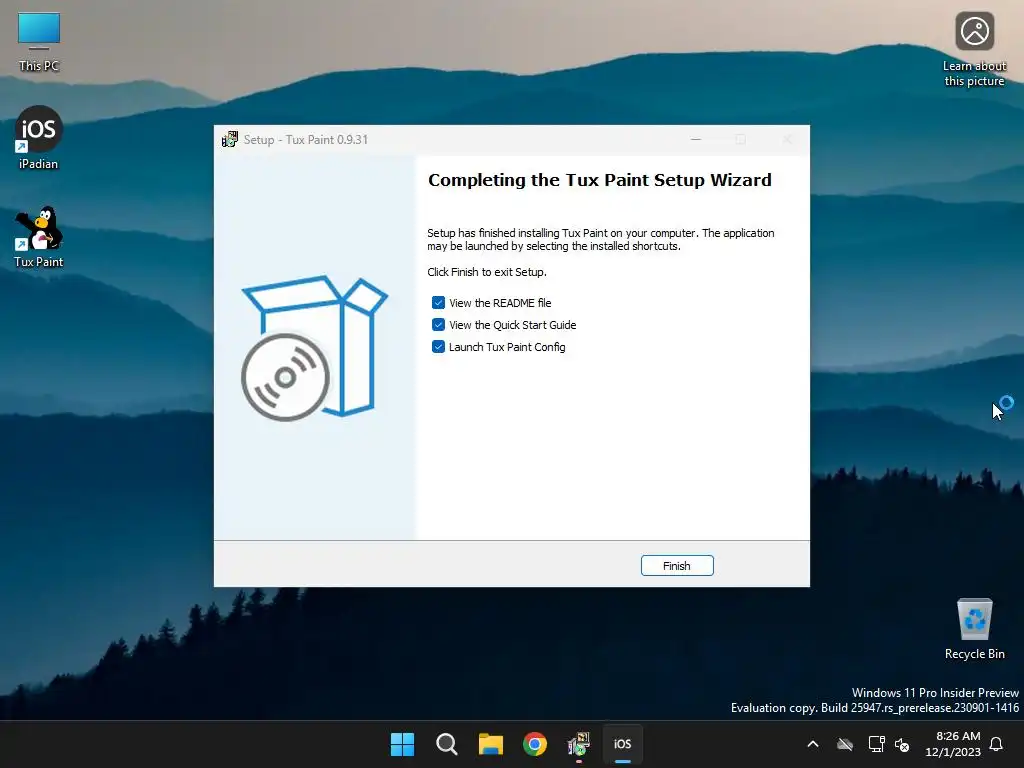The image size is (1024, 768).
Task: Open clock and date 8:26 AM
Action: coord(953,744)
